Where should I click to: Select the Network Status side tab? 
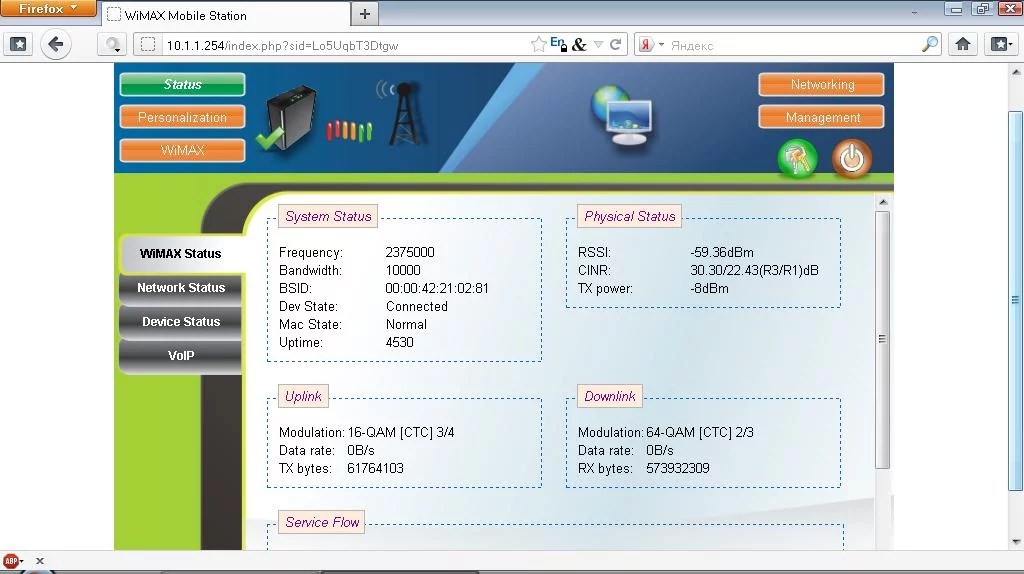tap(181, 288)
